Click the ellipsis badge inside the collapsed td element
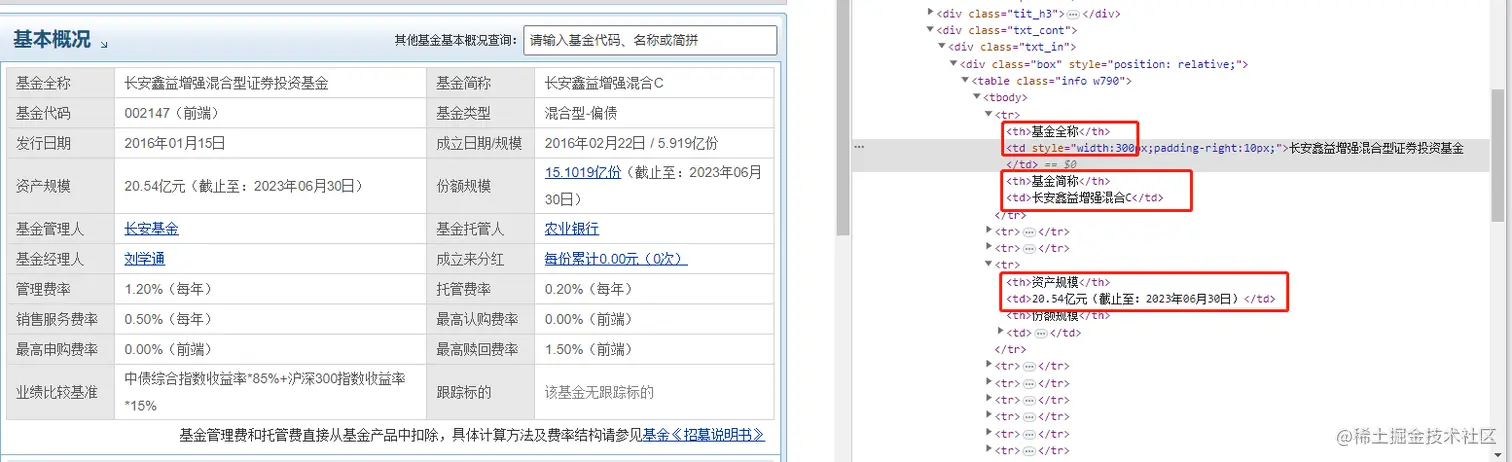The height and width of the screenshot is (462, 1512). click(1041, 332)
